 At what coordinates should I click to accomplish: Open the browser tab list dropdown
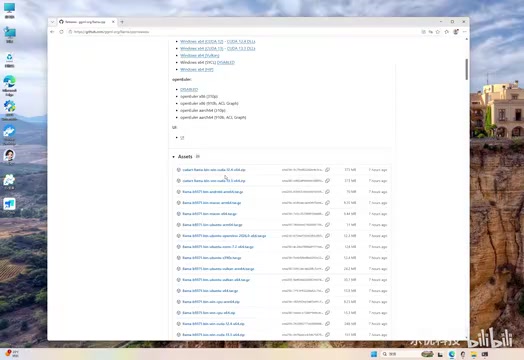(52, 22)
